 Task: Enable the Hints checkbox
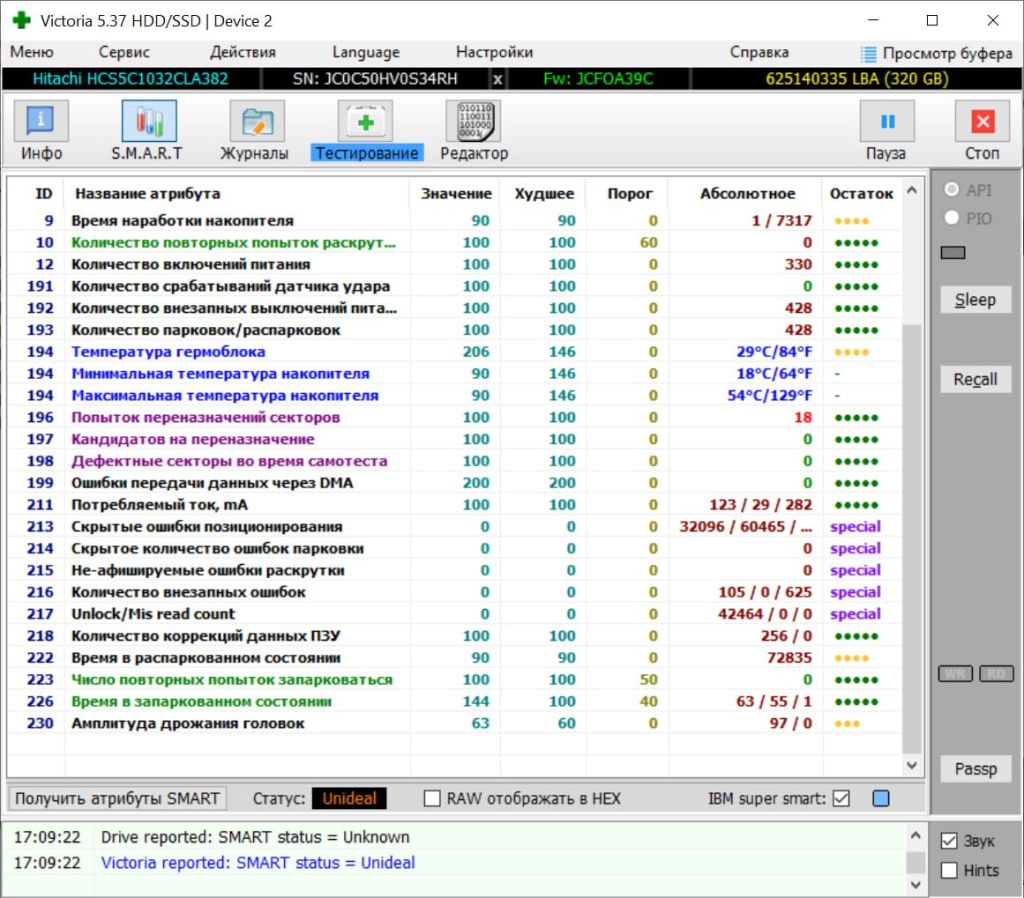(949, 871)
